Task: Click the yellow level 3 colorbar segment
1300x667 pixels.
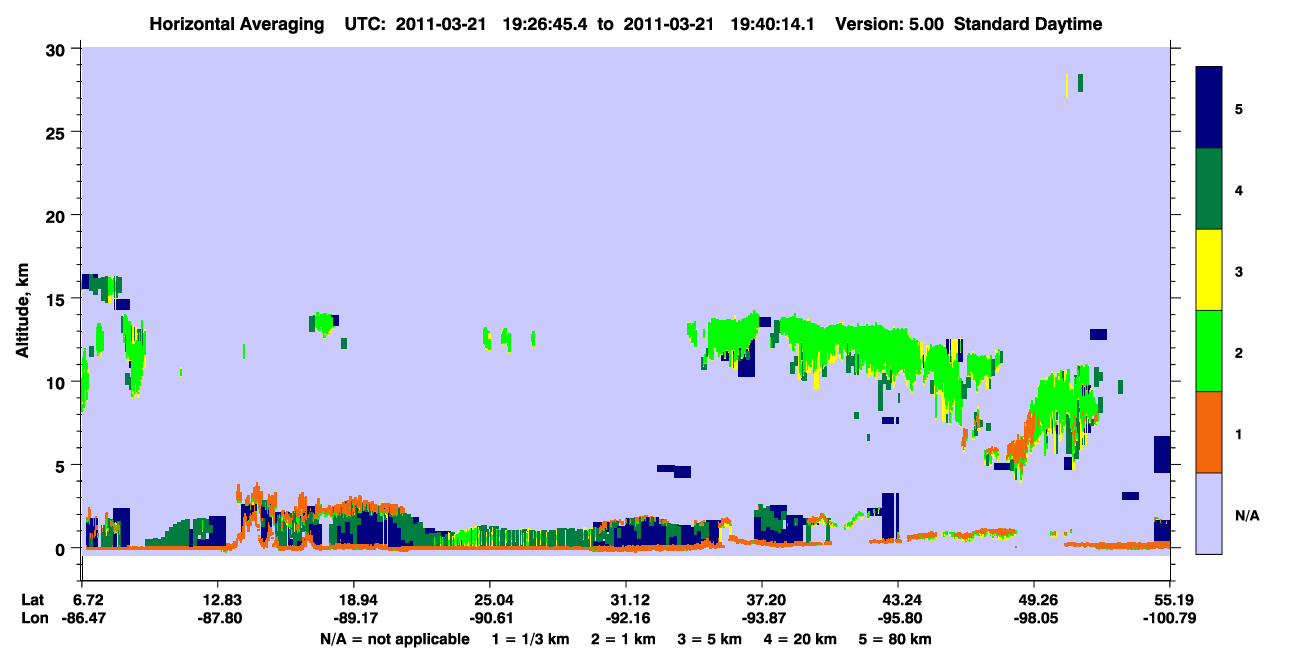Action: (x=1209, y=270)
